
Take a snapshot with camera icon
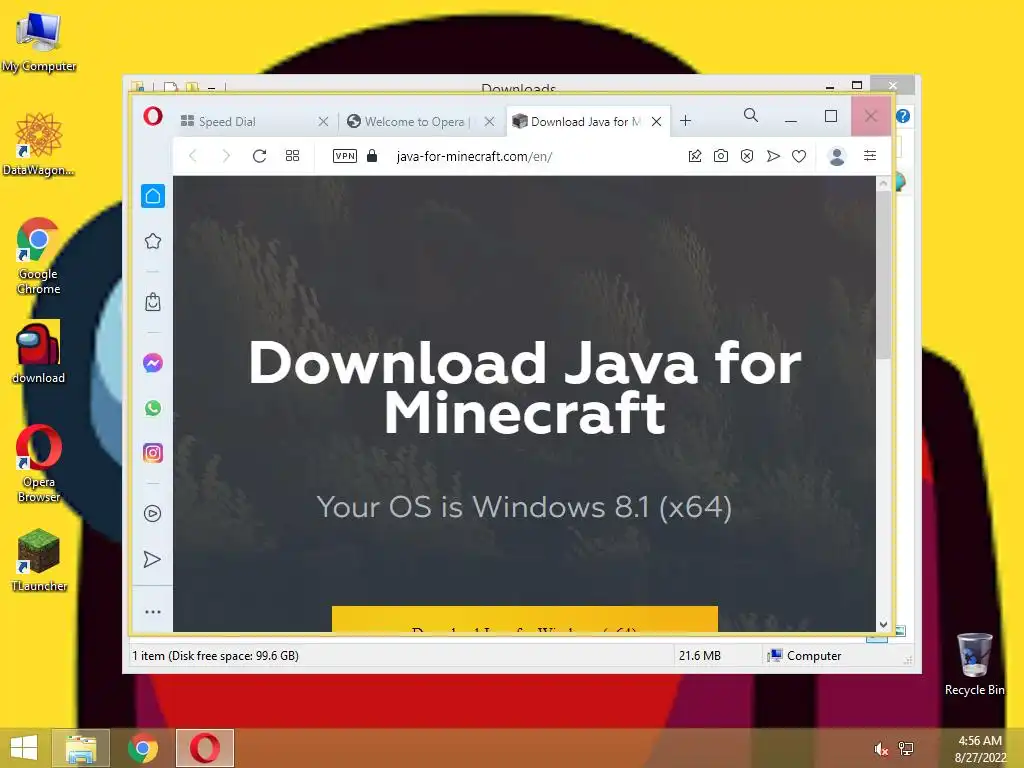721,156
